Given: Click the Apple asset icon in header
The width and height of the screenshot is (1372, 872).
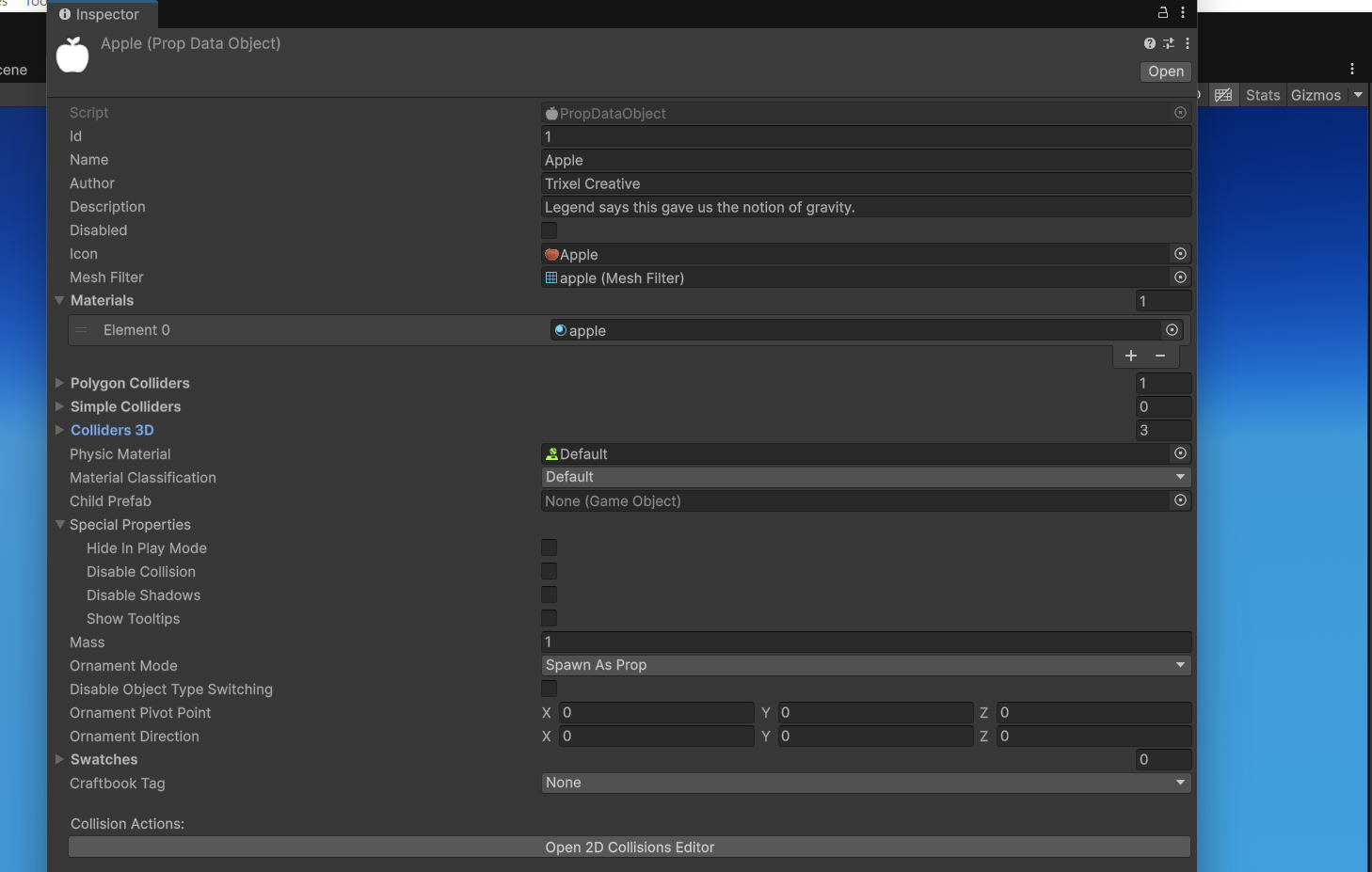Looking at the screenshot, I should [72, 55].
